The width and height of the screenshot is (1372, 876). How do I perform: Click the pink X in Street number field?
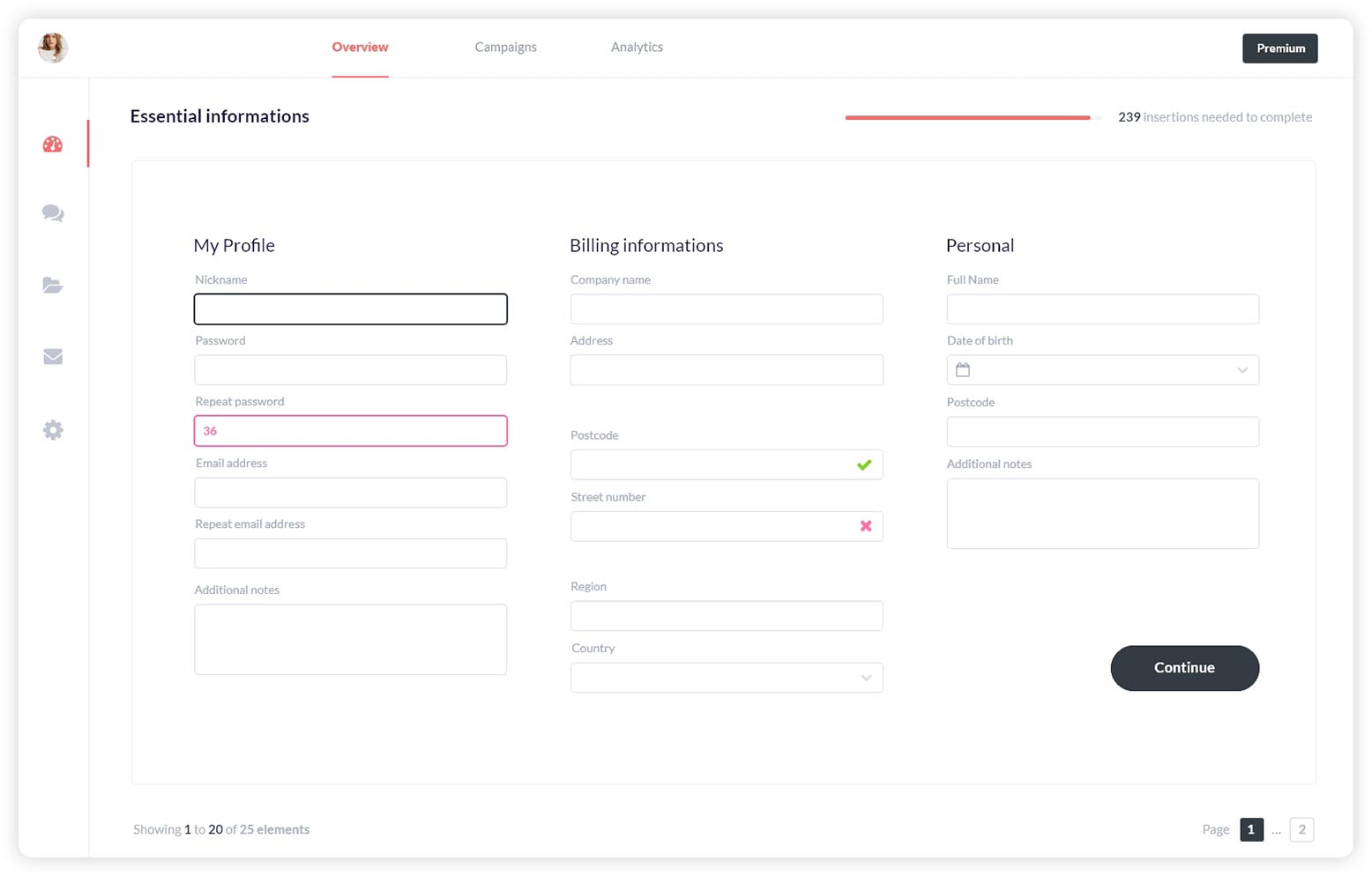[866, 526]
